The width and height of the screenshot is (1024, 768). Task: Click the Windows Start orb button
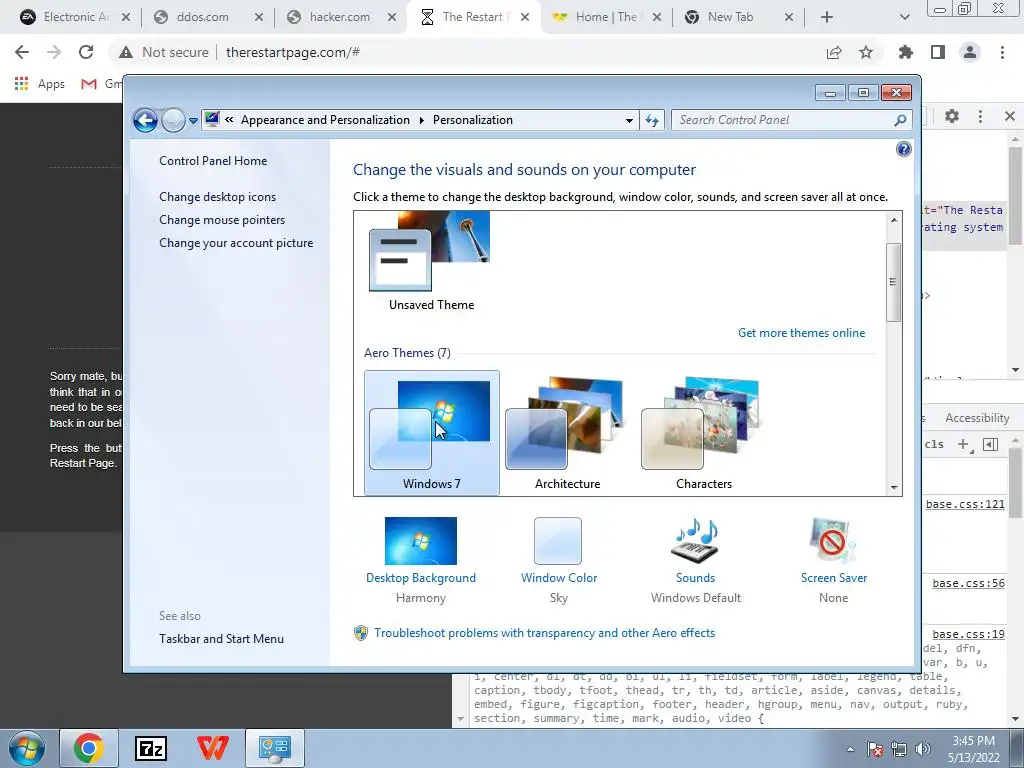pyautogui.click(x=26, y=748)
